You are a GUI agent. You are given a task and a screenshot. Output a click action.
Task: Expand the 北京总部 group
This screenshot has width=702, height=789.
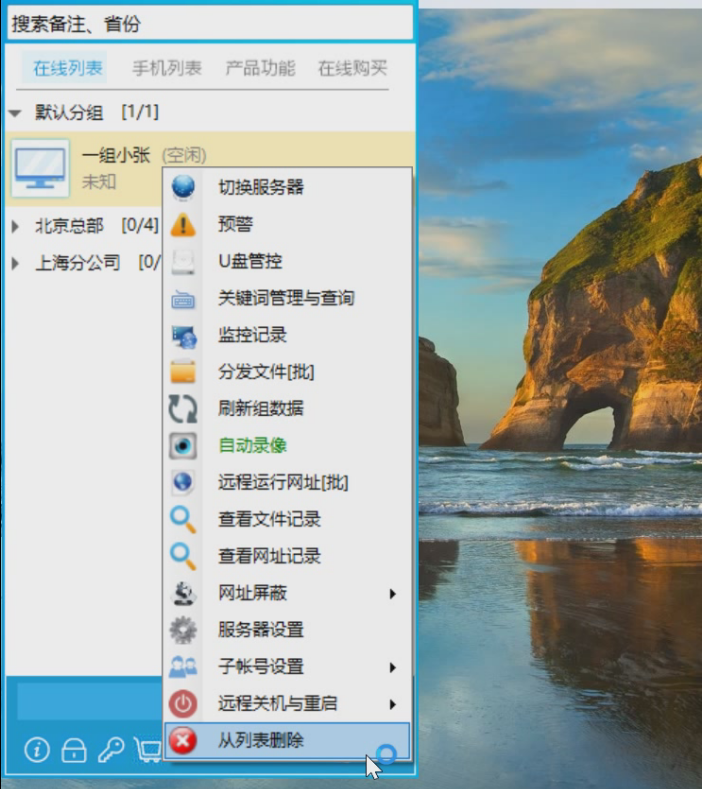15,226
